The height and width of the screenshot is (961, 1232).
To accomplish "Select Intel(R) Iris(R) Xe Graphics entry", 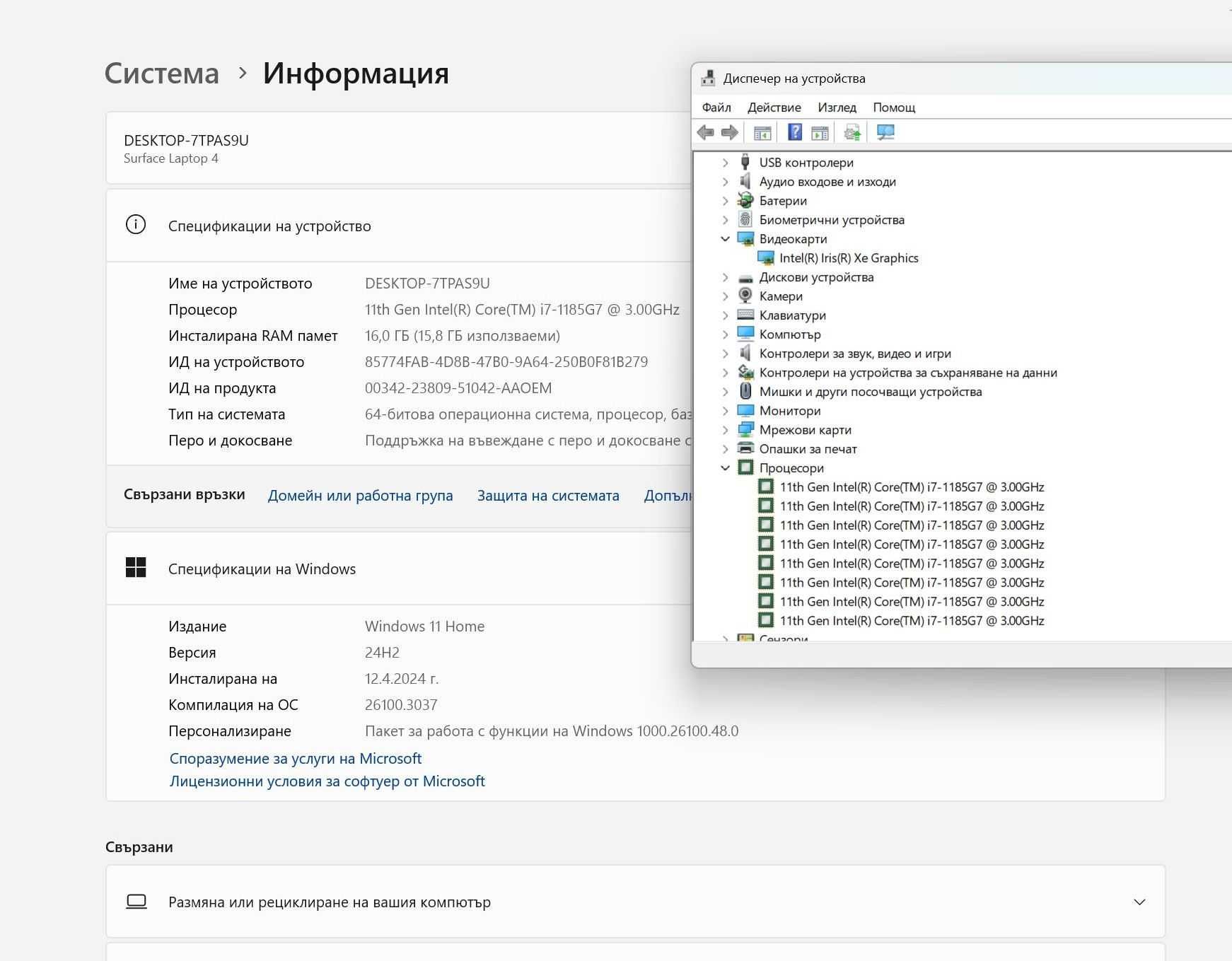I will coord(849,258).
